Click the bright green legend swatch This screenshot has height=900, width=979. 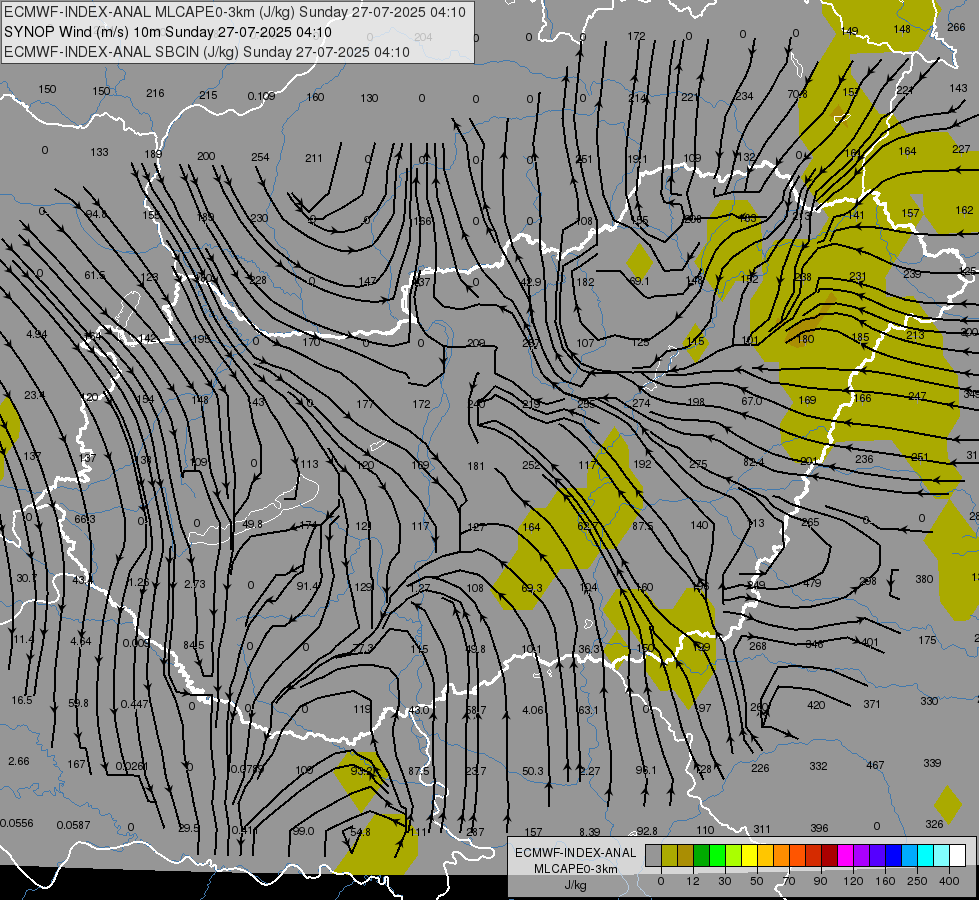pos(717,856)
